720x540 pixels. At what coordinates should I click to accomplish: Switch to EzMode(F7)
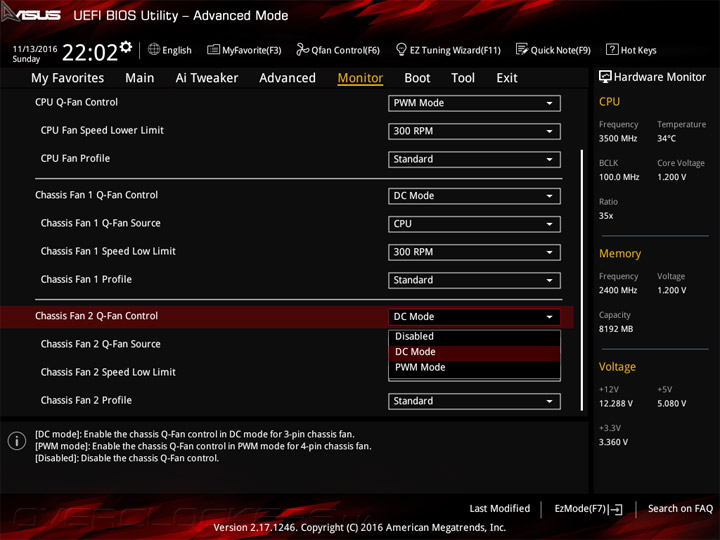tap(588, 509)
